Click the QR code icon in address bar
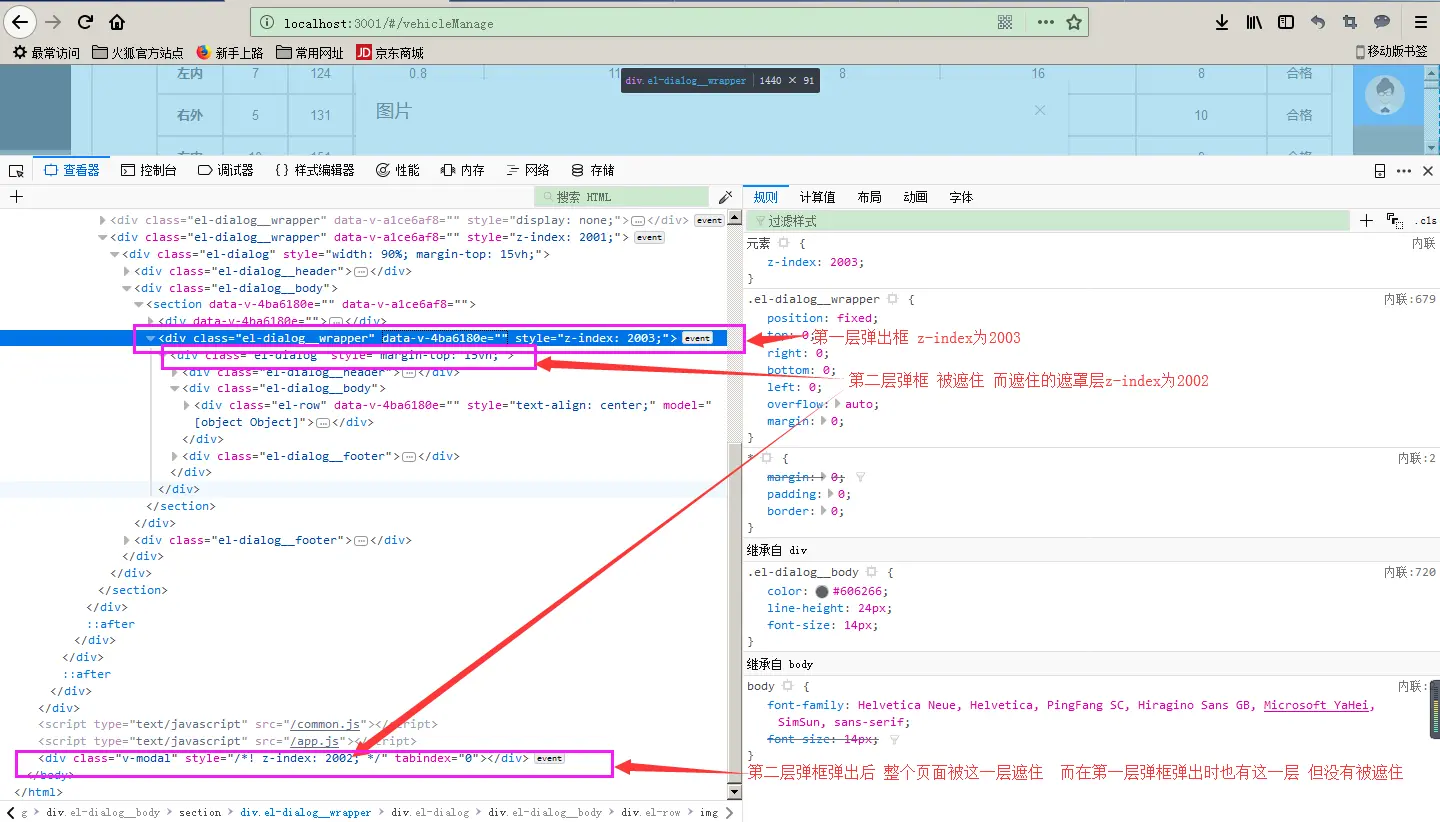 pos(1005,22)
